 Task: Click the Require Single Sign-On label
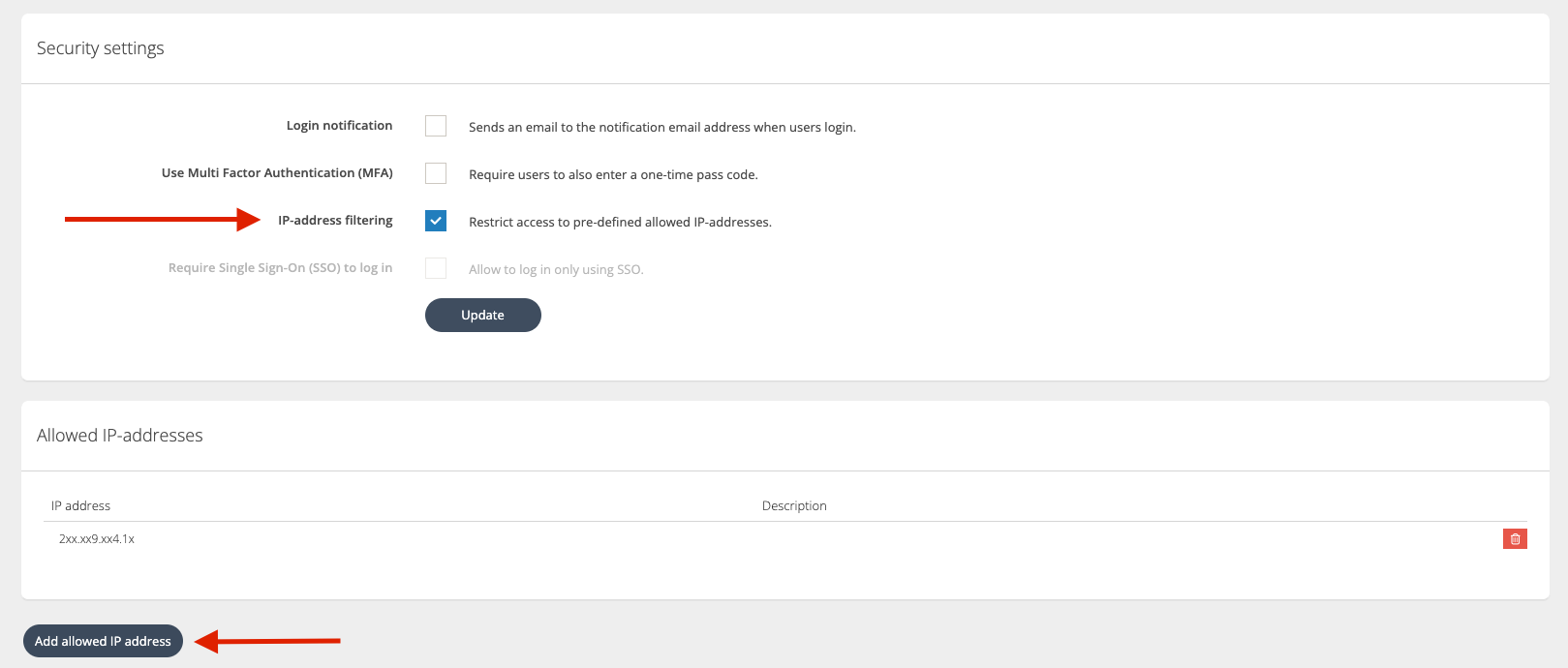click(x=280, y=268)
